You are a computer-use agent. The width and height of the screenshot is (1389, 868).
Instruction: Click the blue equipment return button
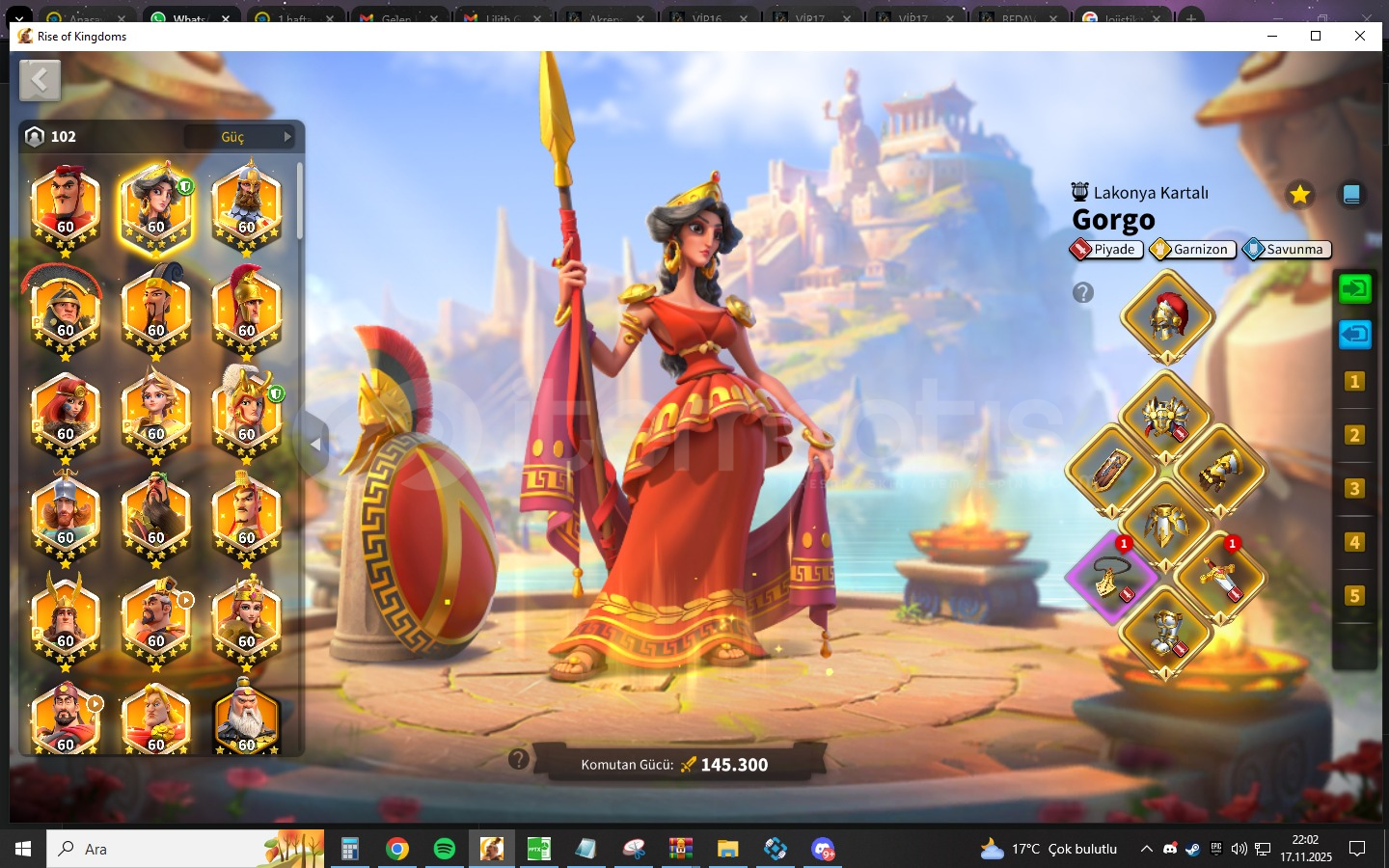[x=1354, y=335]
